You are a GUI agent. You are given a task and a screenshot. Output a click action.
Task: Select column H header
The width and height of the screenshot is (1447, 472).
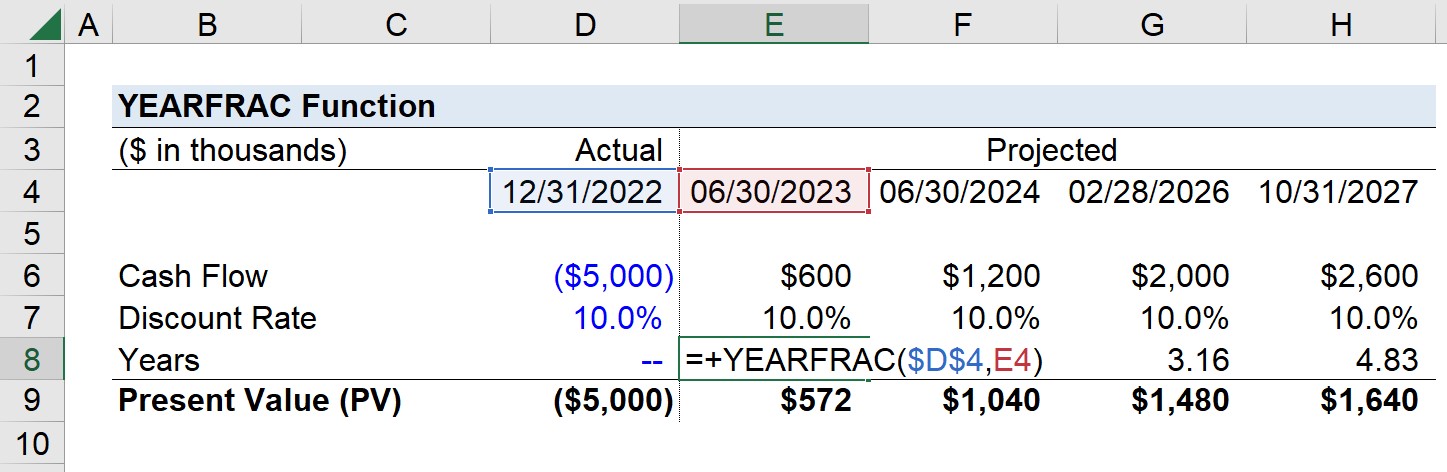(x=1339, y=24)
